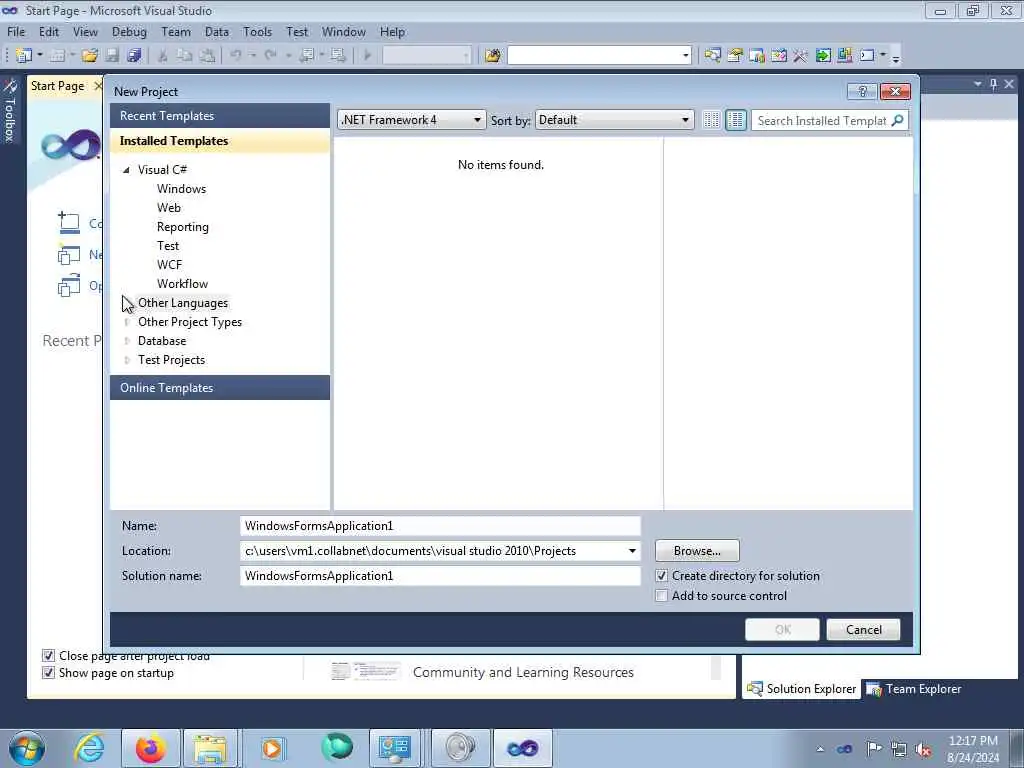The width and height of the screenshot is (1024, 768).
Task: Open the New Project icon dropdown arrow
Action: pos(40,56)
